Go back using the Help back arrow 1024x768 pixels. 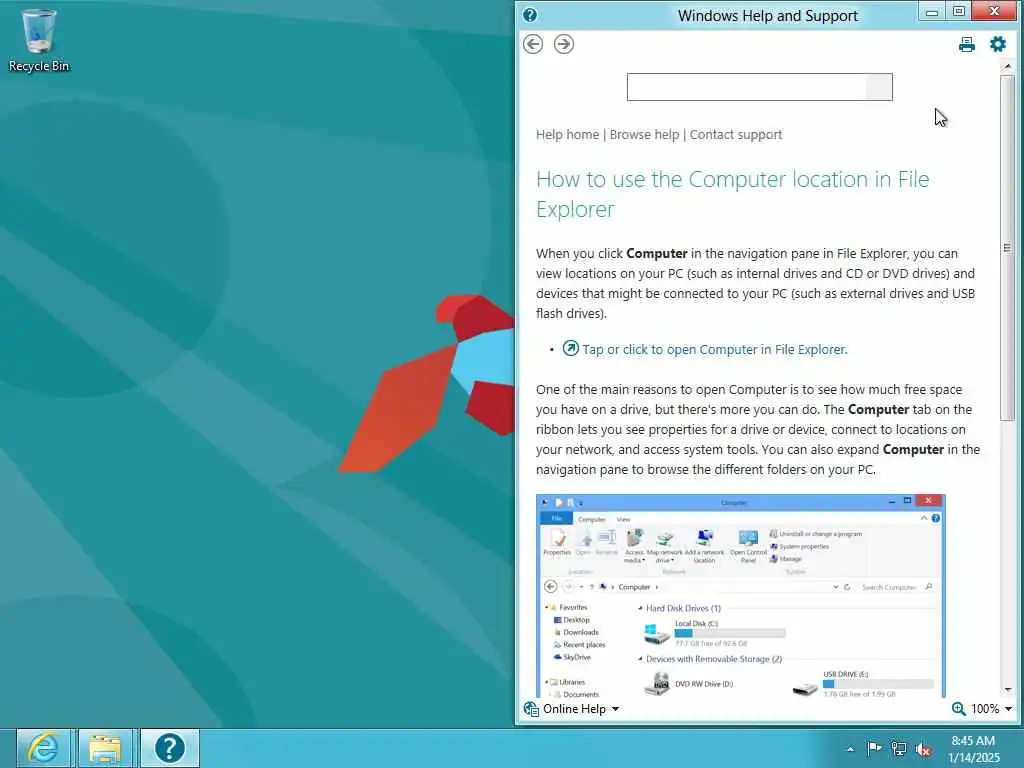point(533,44)
